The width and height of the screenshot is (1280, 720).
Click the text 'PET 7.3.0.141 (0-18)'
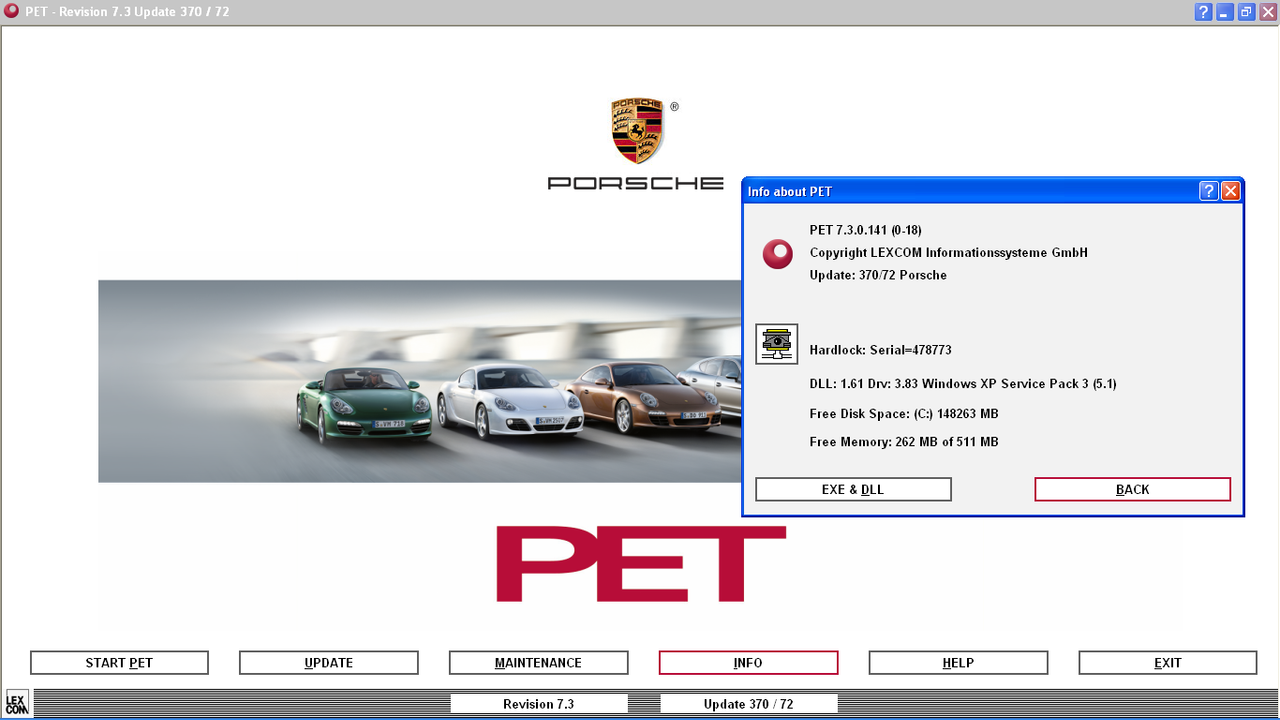pos(866,230)
